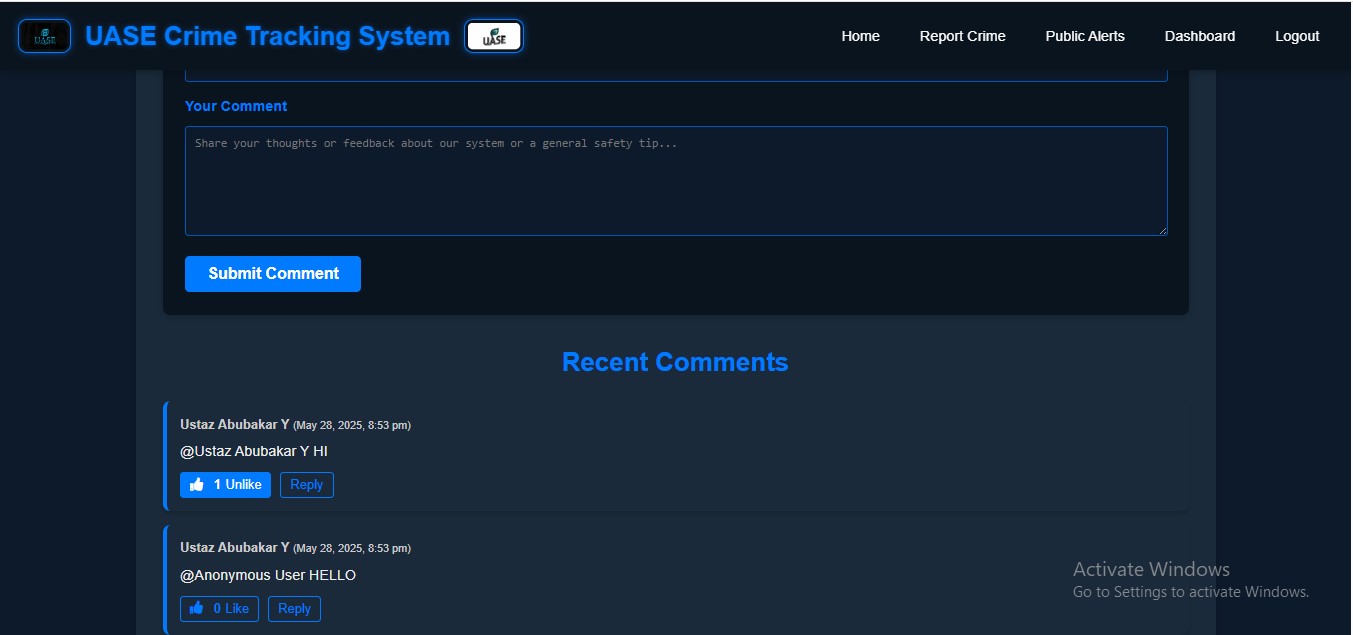Image resolution: width=1353 pixels, height=635 pixels.
Task: Logout from the system
Action: pyautogui.click(x=1296, y=36)
